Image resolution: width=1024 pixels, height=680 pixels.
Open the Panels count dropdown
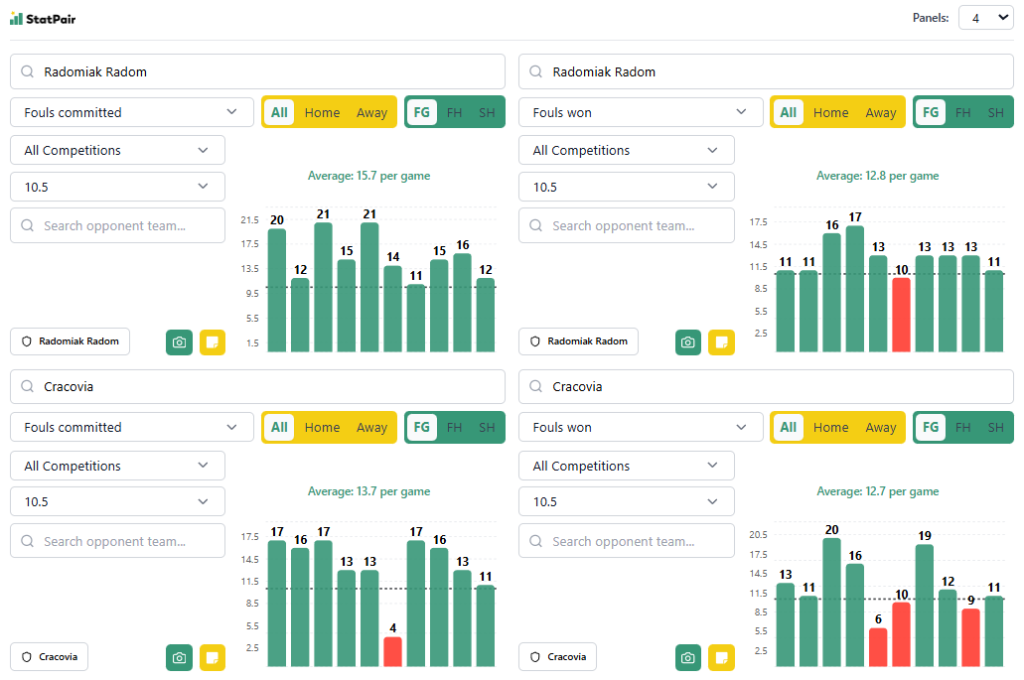tap(985, 18)
